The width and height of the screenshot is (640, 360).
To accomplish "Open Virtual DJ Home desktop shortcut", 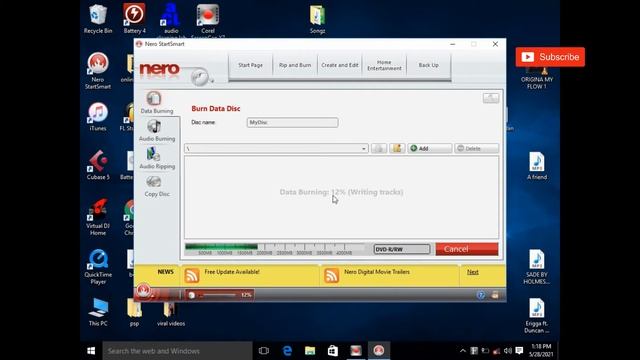I will coord(98,217).
